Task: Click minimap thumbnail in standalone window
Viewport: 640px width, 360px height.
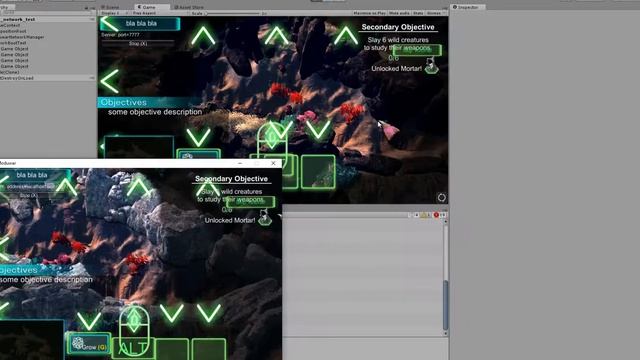Action: click(x=31, y=340)
